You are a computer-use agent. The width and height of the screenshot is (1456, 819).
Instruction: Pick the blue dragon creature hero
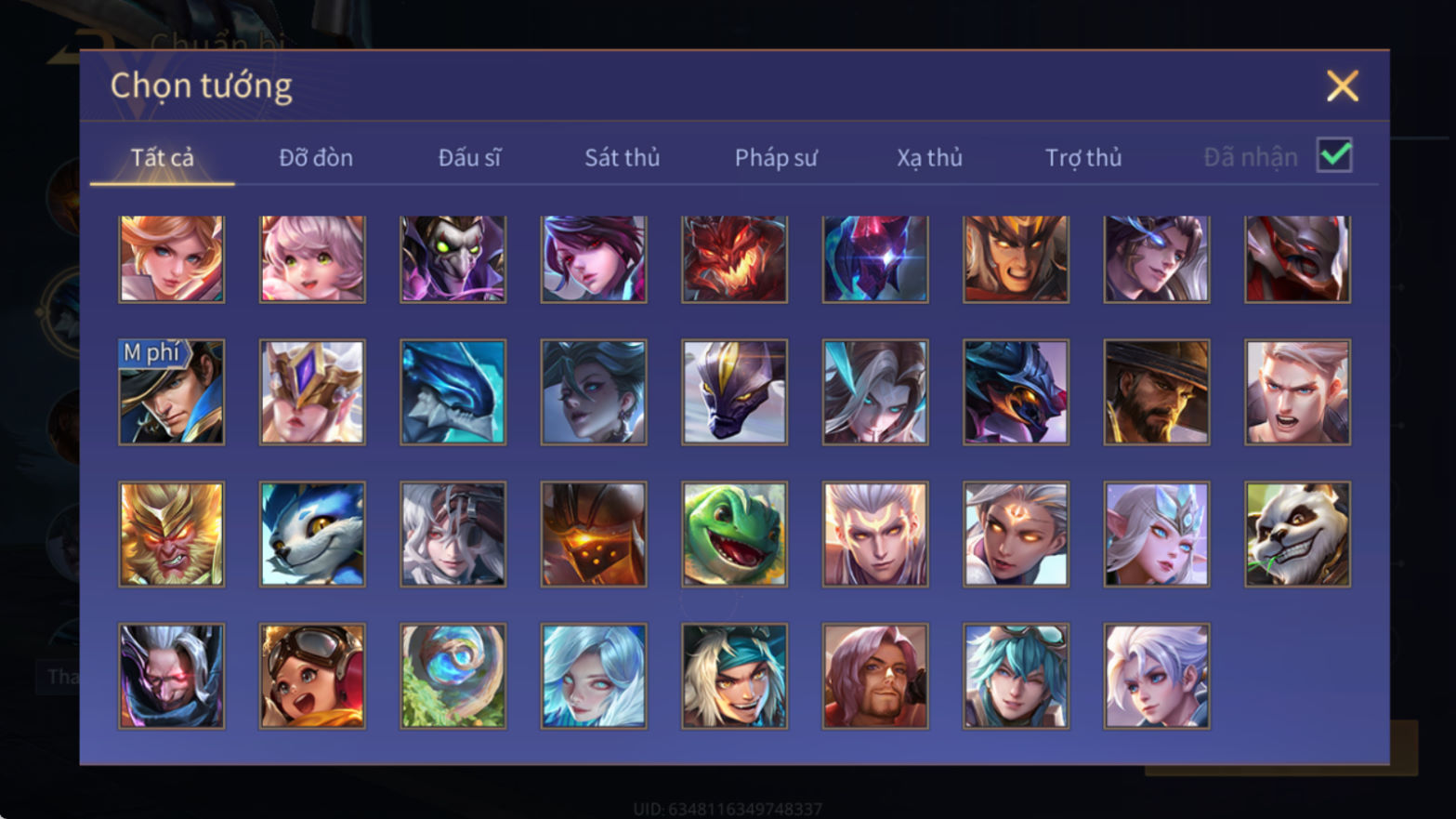click(x=453, y=391)
